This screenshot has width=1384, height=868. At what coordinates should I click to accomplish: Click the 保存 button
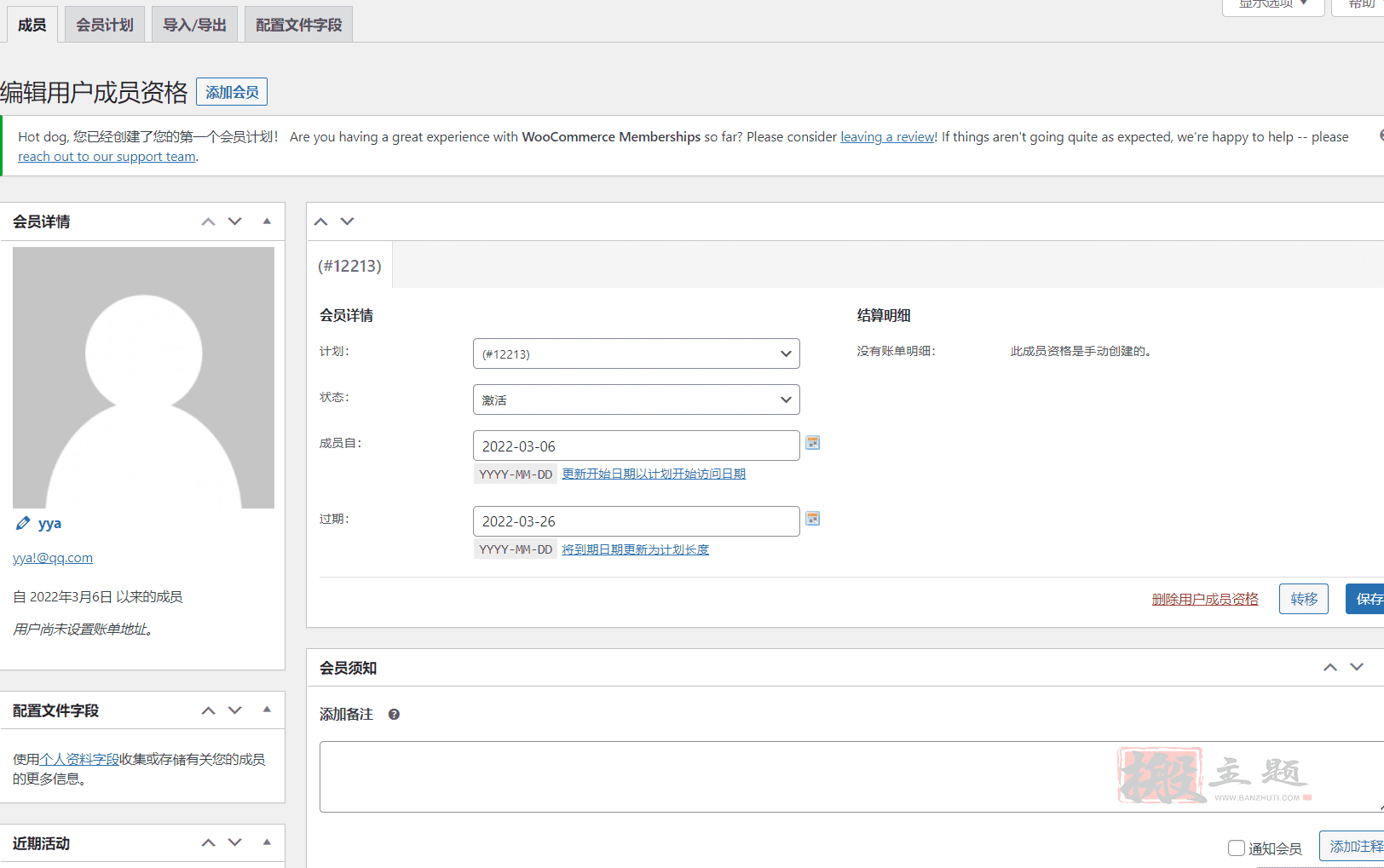click(1366, 599)
